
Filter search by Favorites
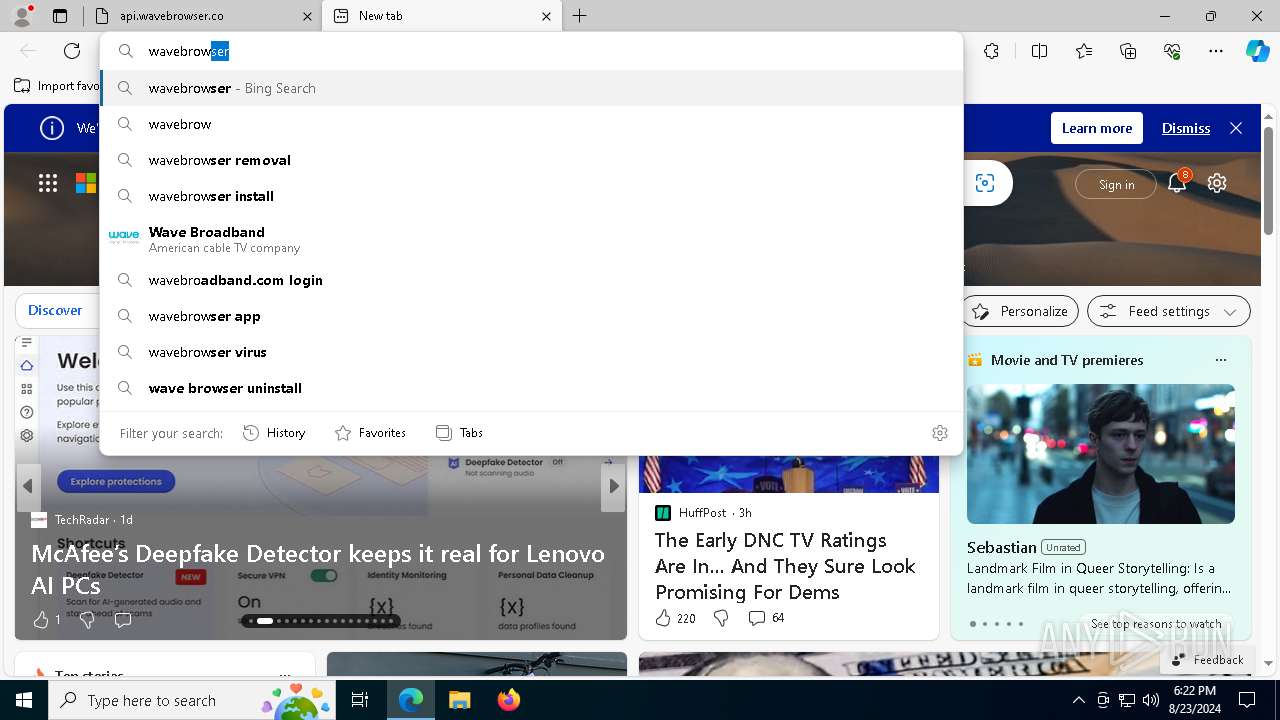point(370,433)
